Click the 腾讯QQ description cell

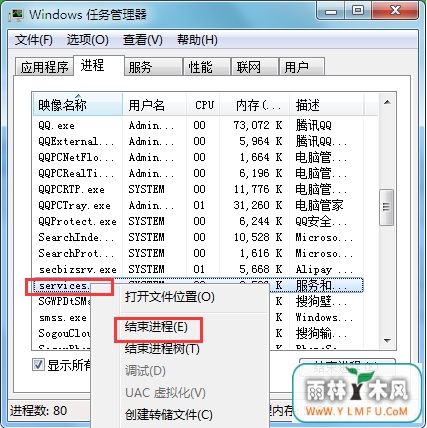point(313,125)
